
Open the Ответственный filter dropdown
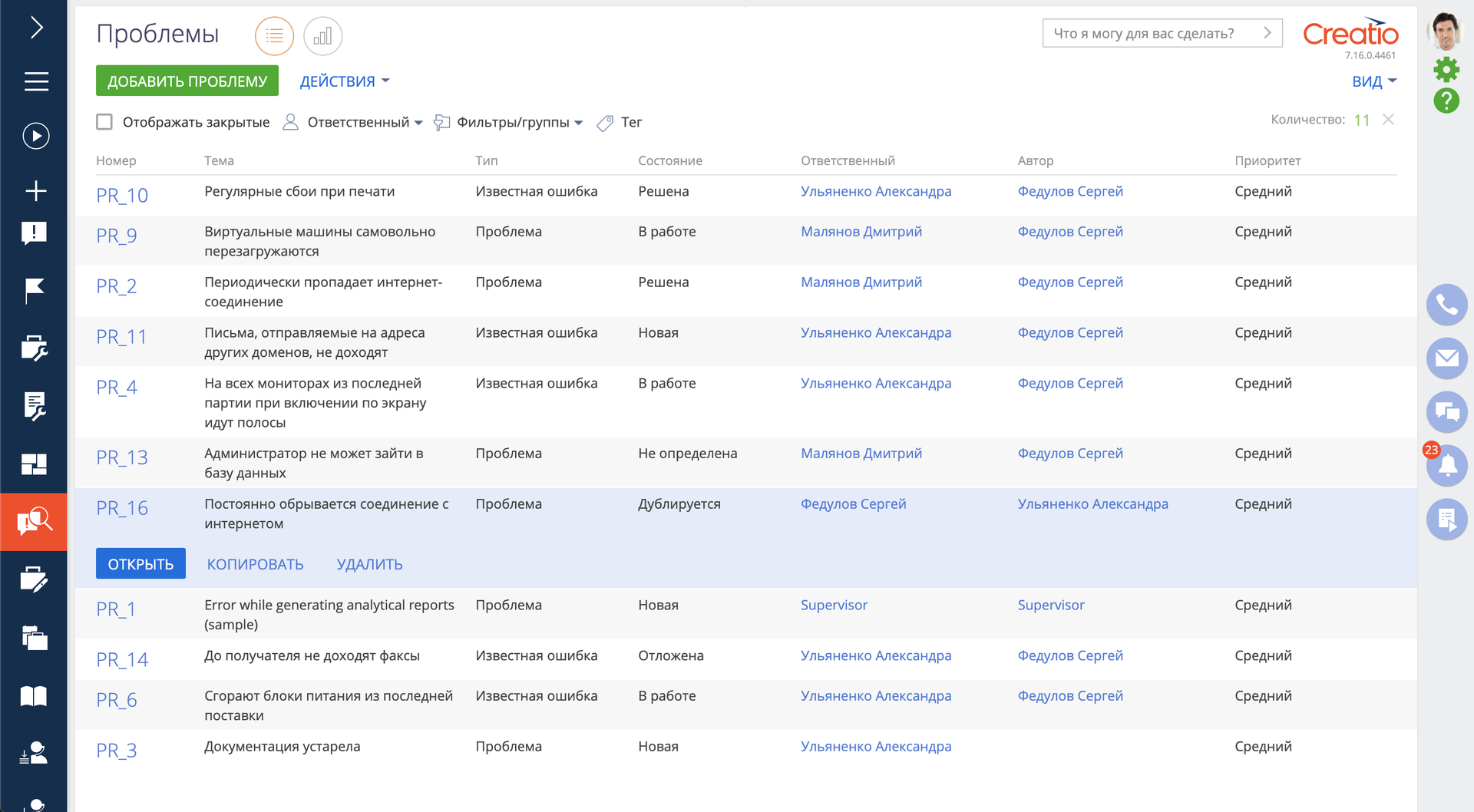(353, 122)
